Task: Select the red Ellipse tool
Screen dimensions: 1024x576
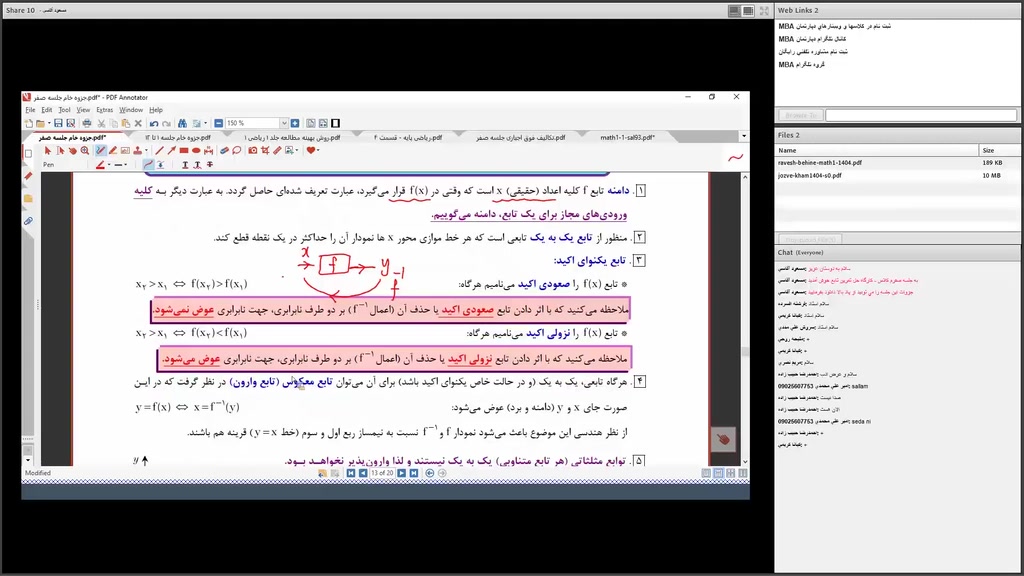Action: click(x=196, y=150)
